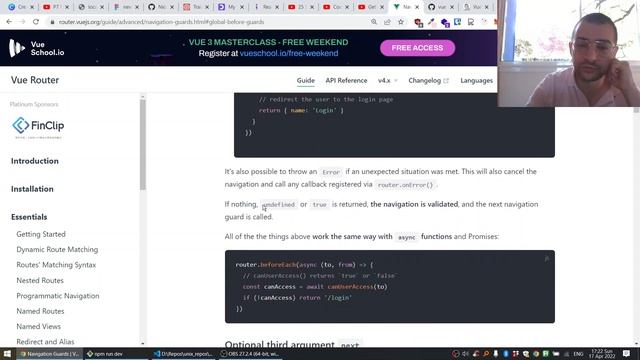Viewport: 640px width, 360px height.
Task: Open the vueschool.io/free-weekend link
Action: tap(289, 53)
